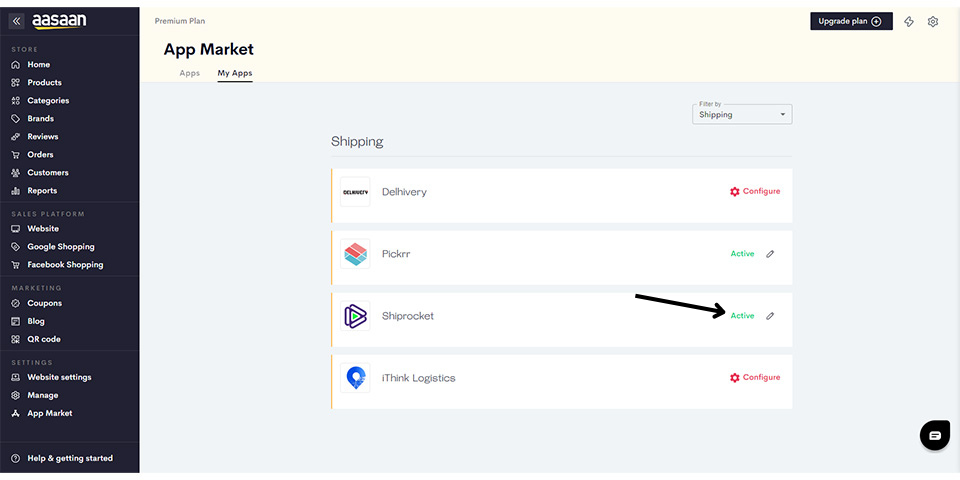Click Configure for Delhivery
This screenshot has width=960, height=480.
click(x=755, y=192)
